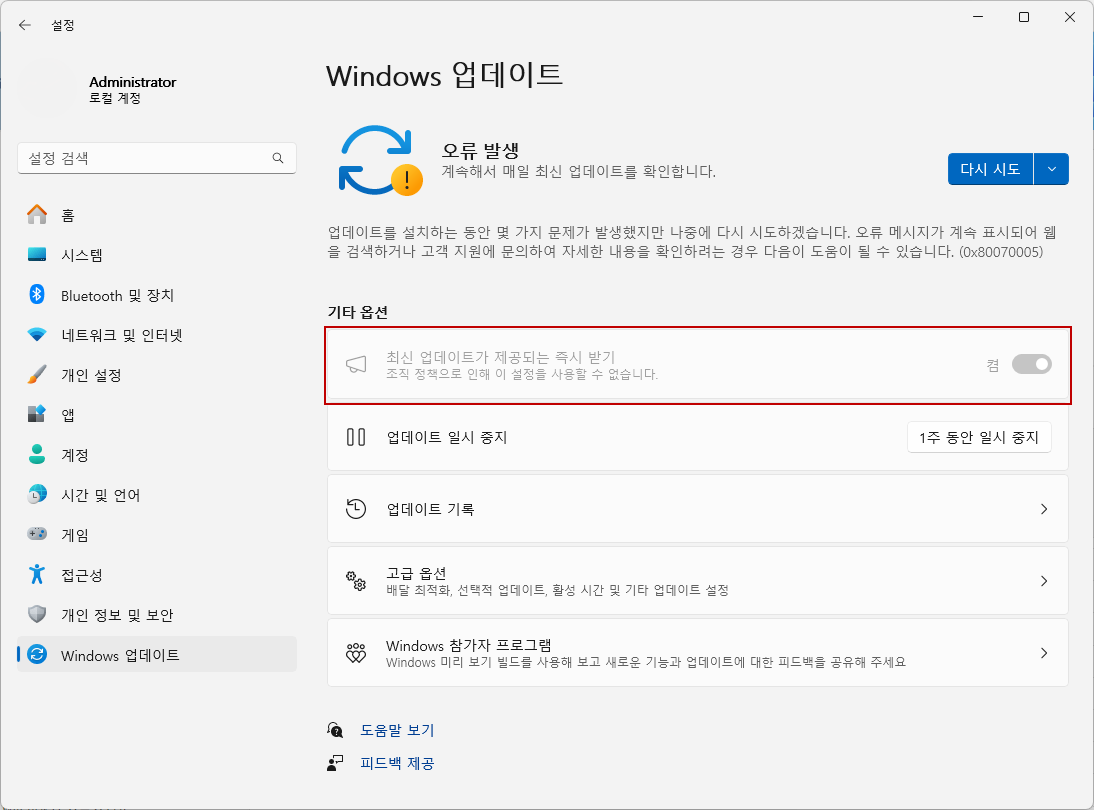The width and height of the screenshot is (1094, 810).
Task: Click the pause icon beside 업데이트 일시 중지
Action: 356,437
